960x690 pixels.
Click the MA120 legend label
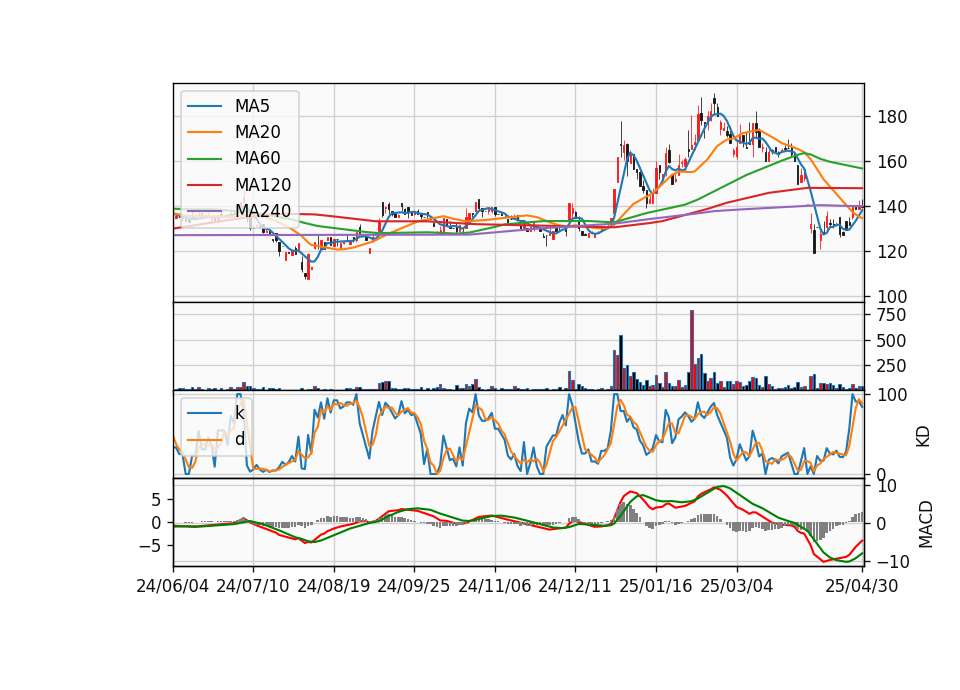pos(263,185)
